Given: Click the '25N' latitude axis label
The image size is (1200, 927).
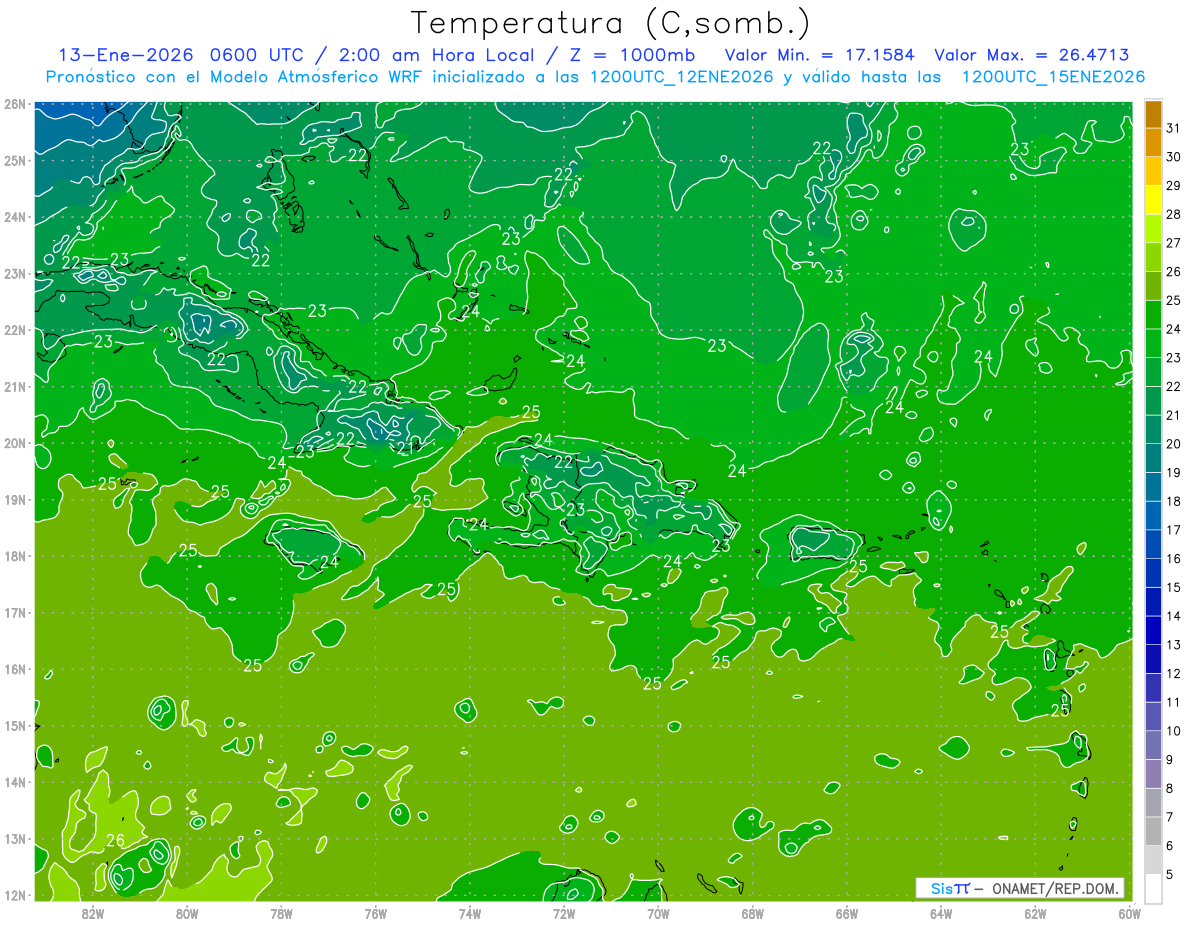Looking at the screenshot, I should (x=14, y=160).
